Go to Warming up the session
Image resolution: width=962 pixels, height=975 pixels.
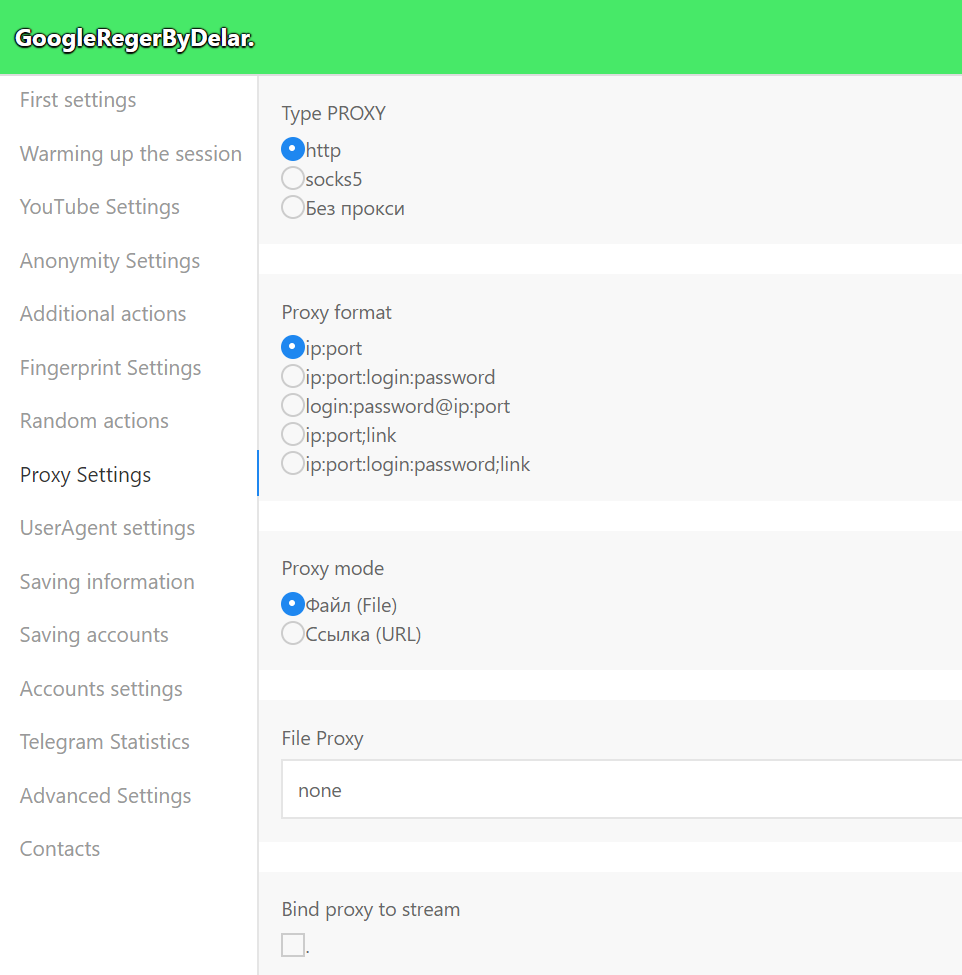(x=131, y=154)
